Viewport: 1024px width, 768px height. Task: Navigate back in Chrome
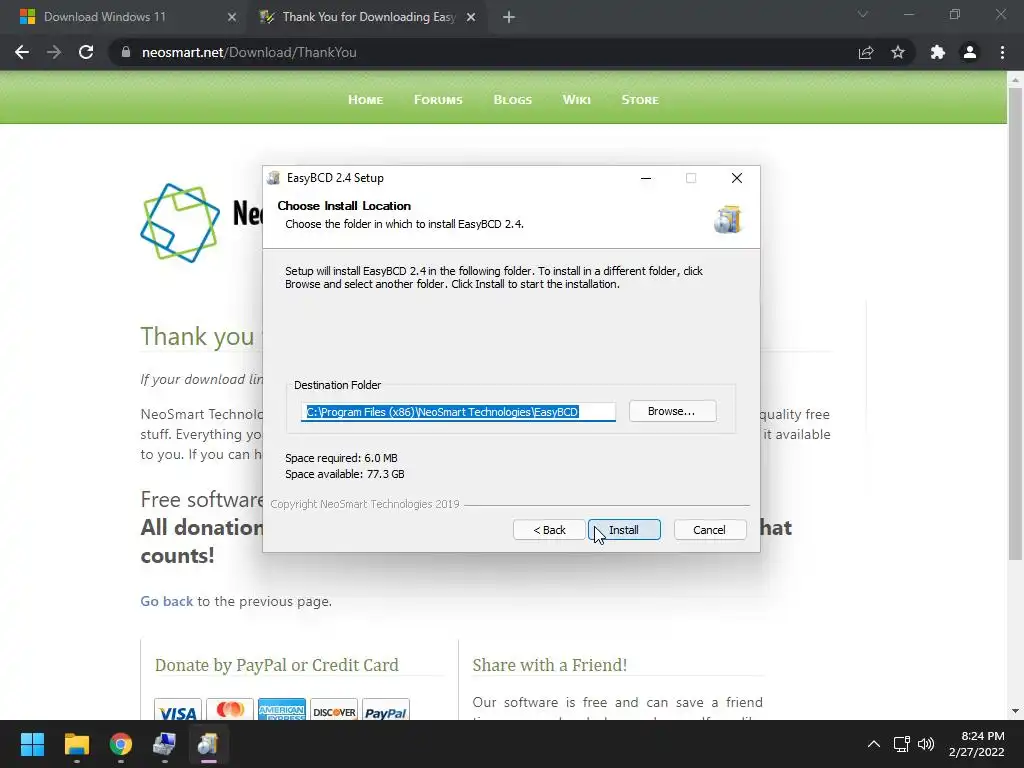tap(22, 52)
